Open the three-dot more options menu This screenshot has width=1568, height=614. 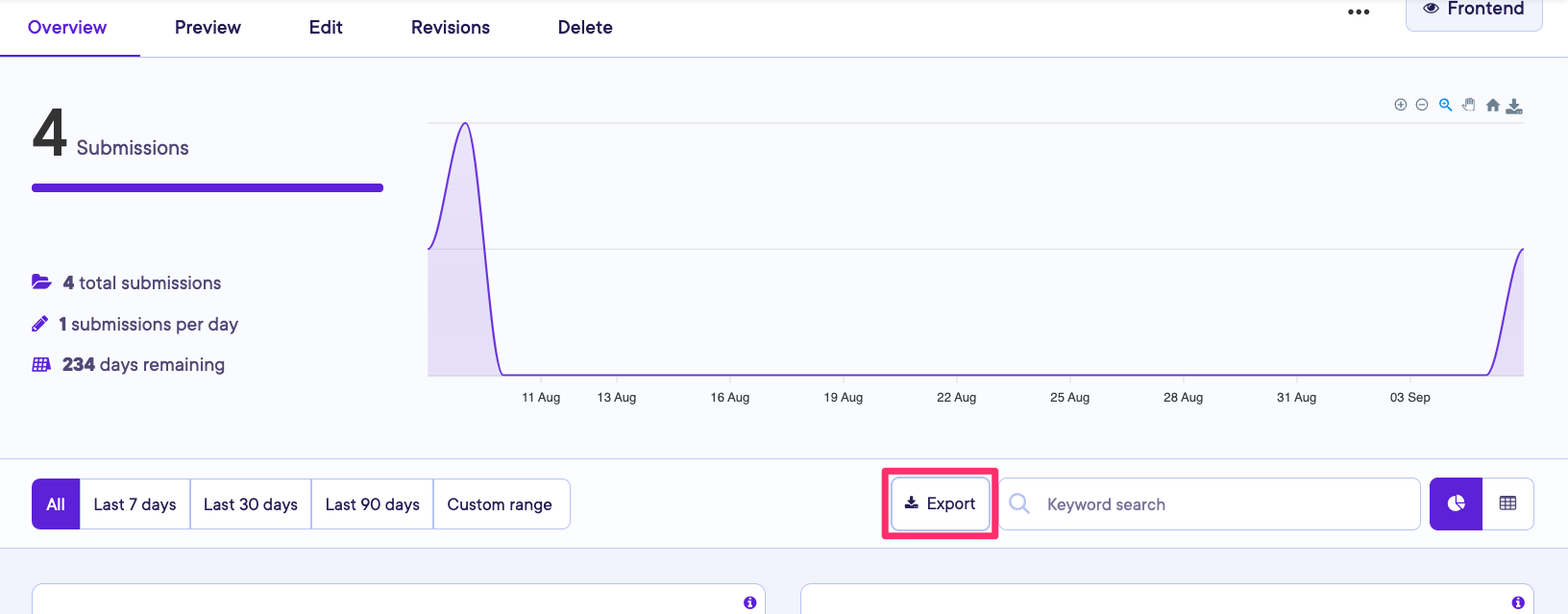pyautogui.click(x=1359, y=12)
